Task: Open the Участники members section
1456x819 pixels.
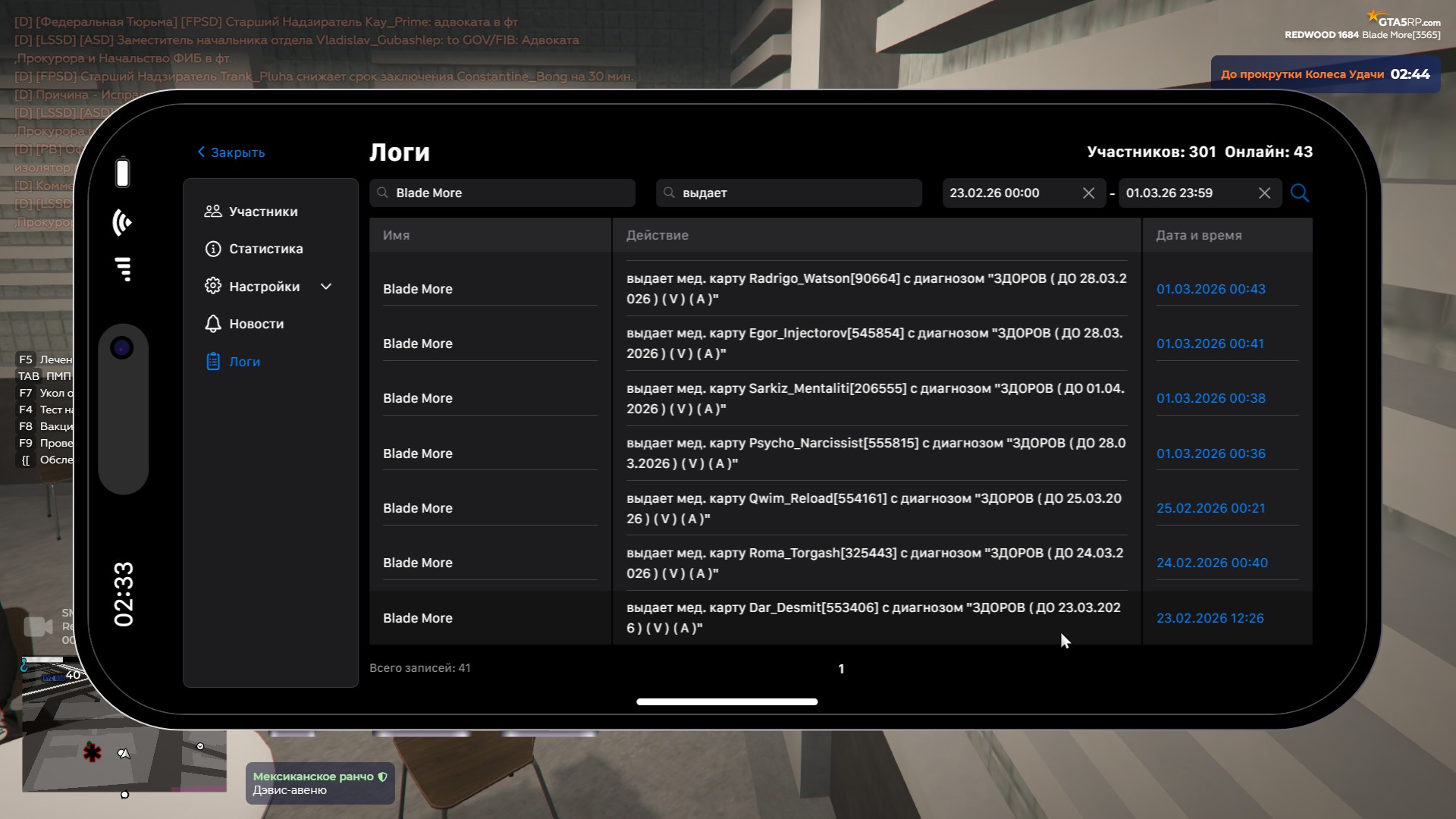Action: (262, 212)
